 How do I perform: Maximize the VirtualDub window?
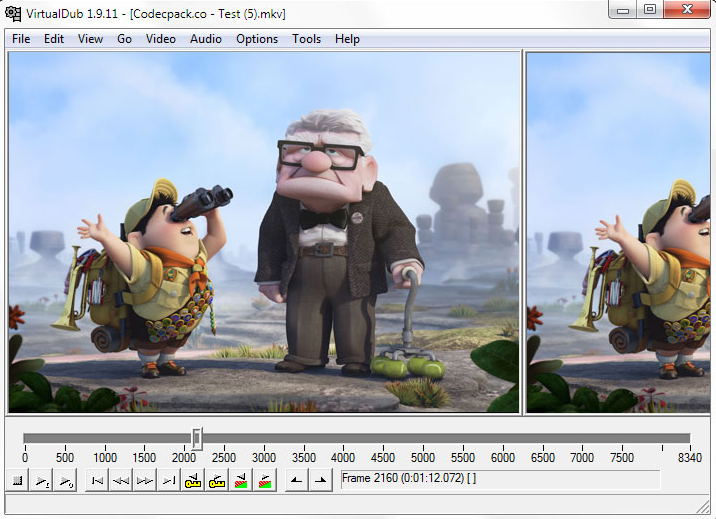pyautogui.click(x=650, y=9)
